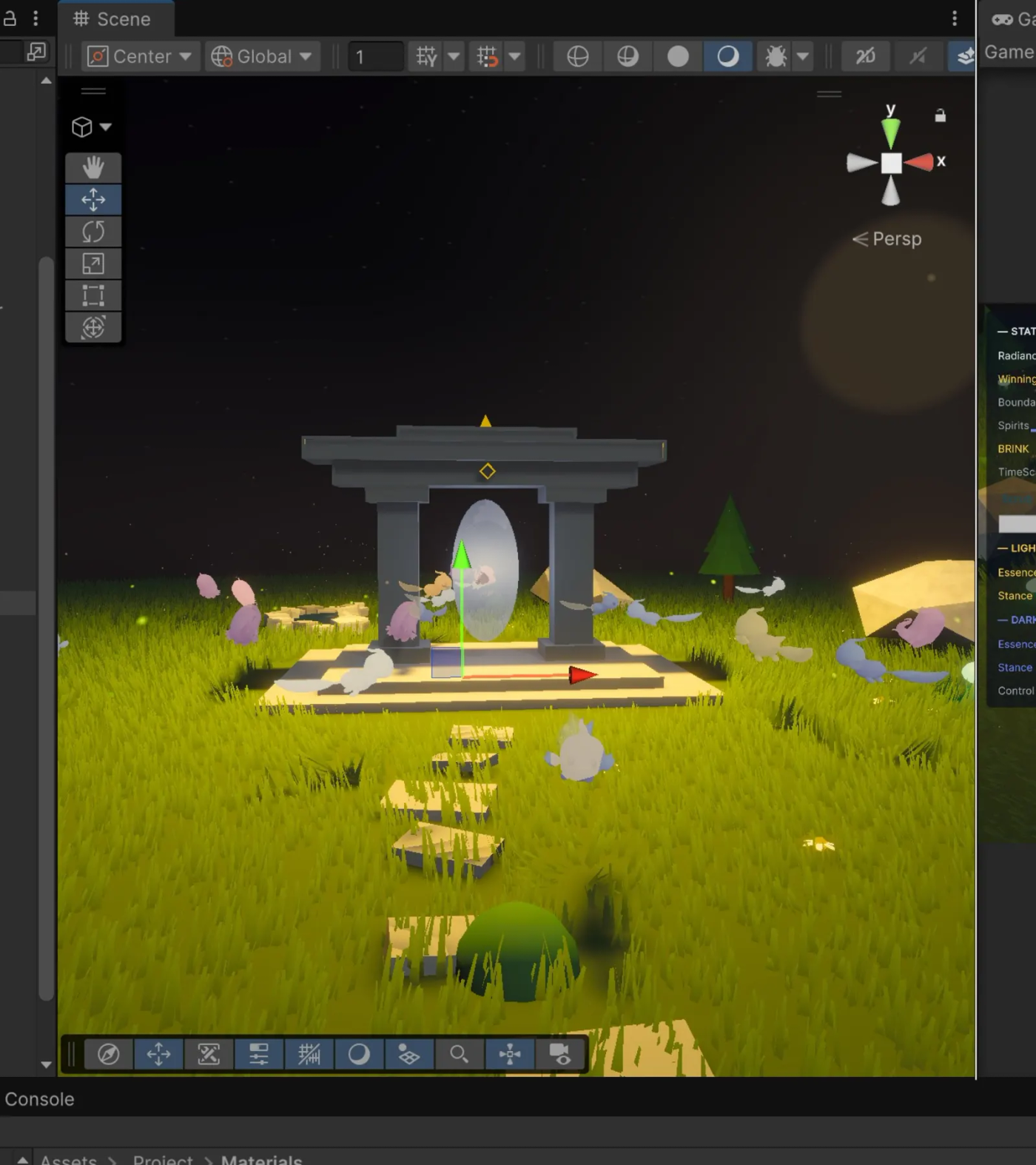Enable Wireframe draw mode
1036x1165 pixels.
577,56
